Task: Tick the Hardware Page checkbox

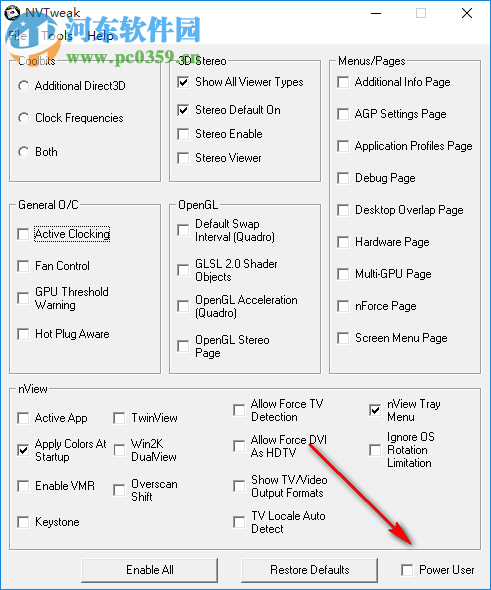Action: click(x=343, y=242)
